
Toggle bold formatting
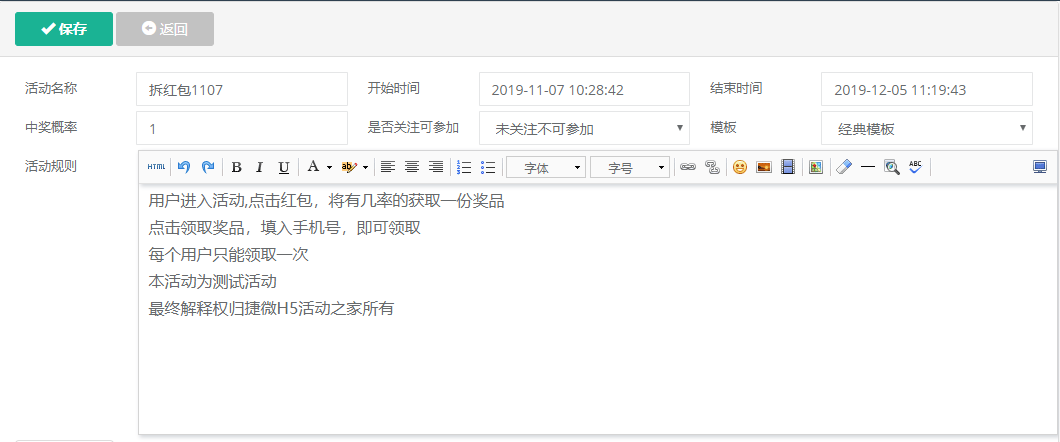[x=236, y=167]
